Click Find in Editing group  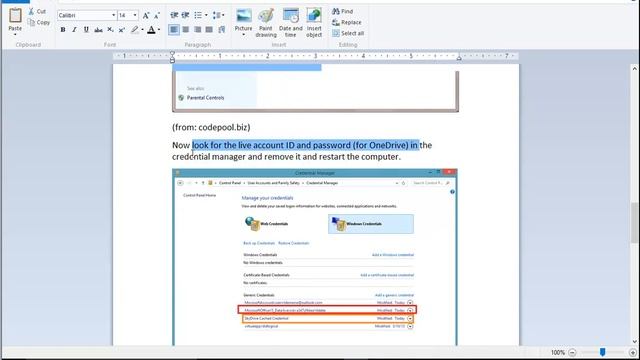(343, 11)
